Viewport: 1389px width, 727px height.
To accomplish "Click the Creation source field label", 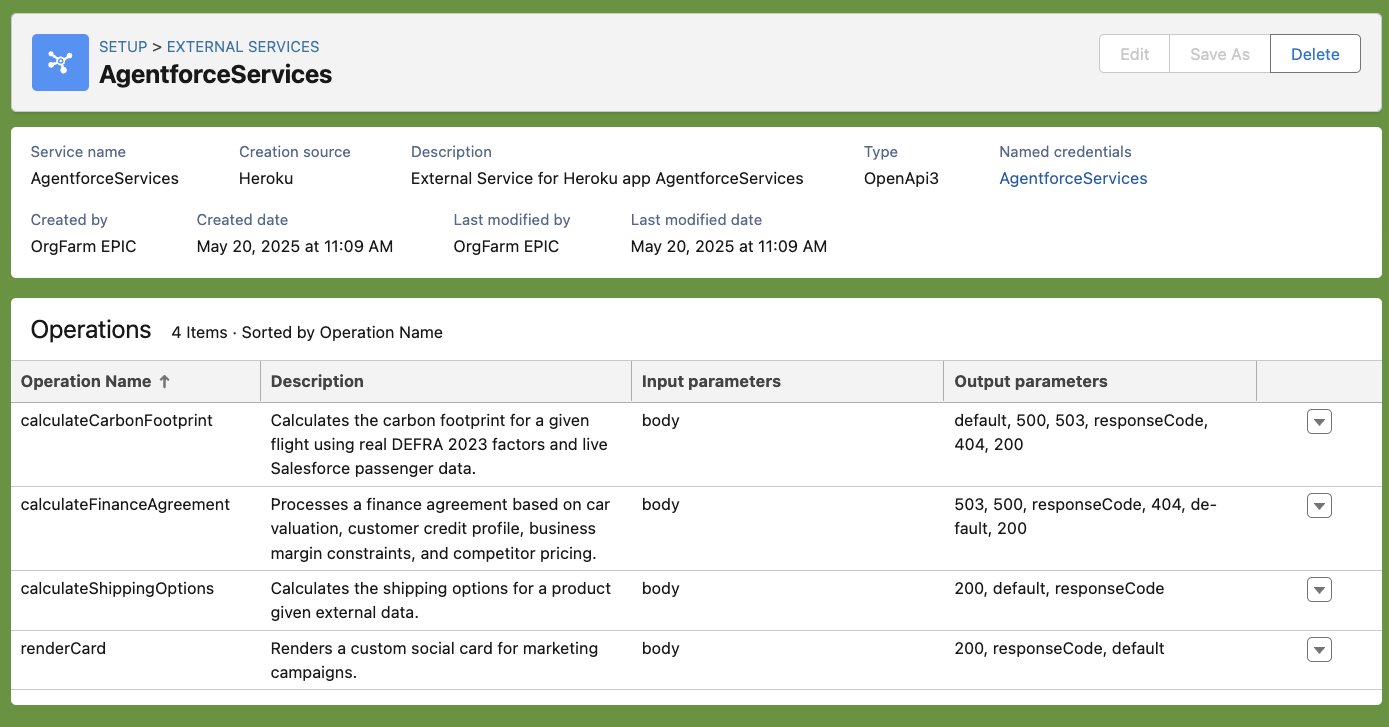I will (x=295, y=152).
